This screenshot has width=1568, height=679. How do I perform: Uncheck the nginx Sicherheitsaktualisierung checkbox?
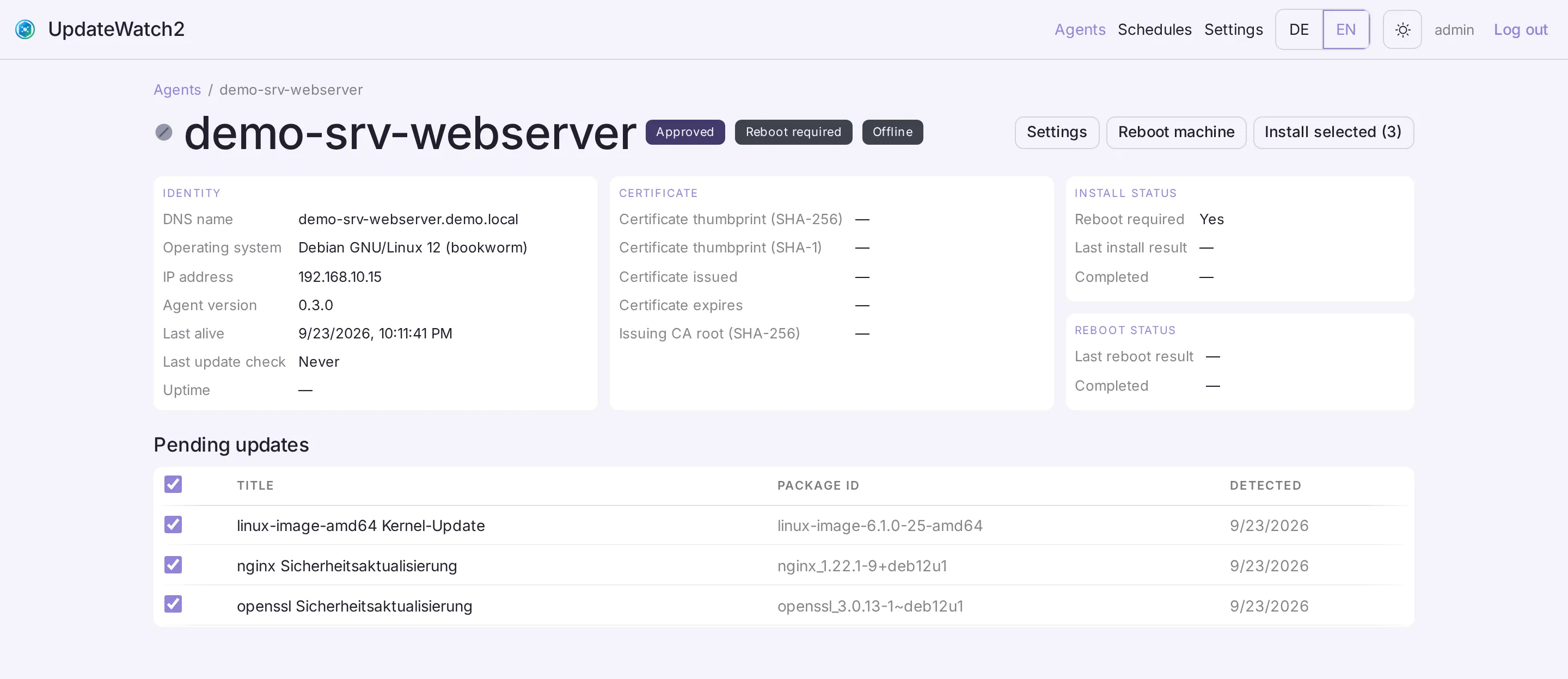point(173,565)
